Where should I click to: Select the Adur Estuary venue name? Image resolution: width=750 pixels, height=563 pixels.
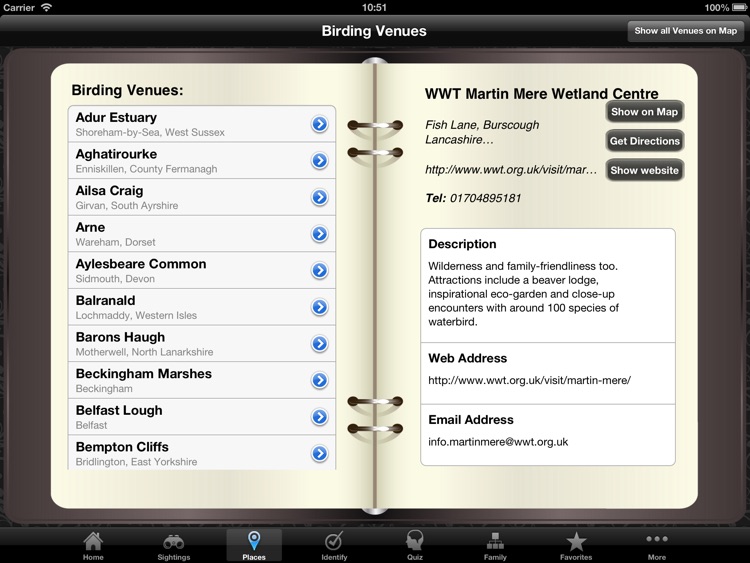point(116,118)
